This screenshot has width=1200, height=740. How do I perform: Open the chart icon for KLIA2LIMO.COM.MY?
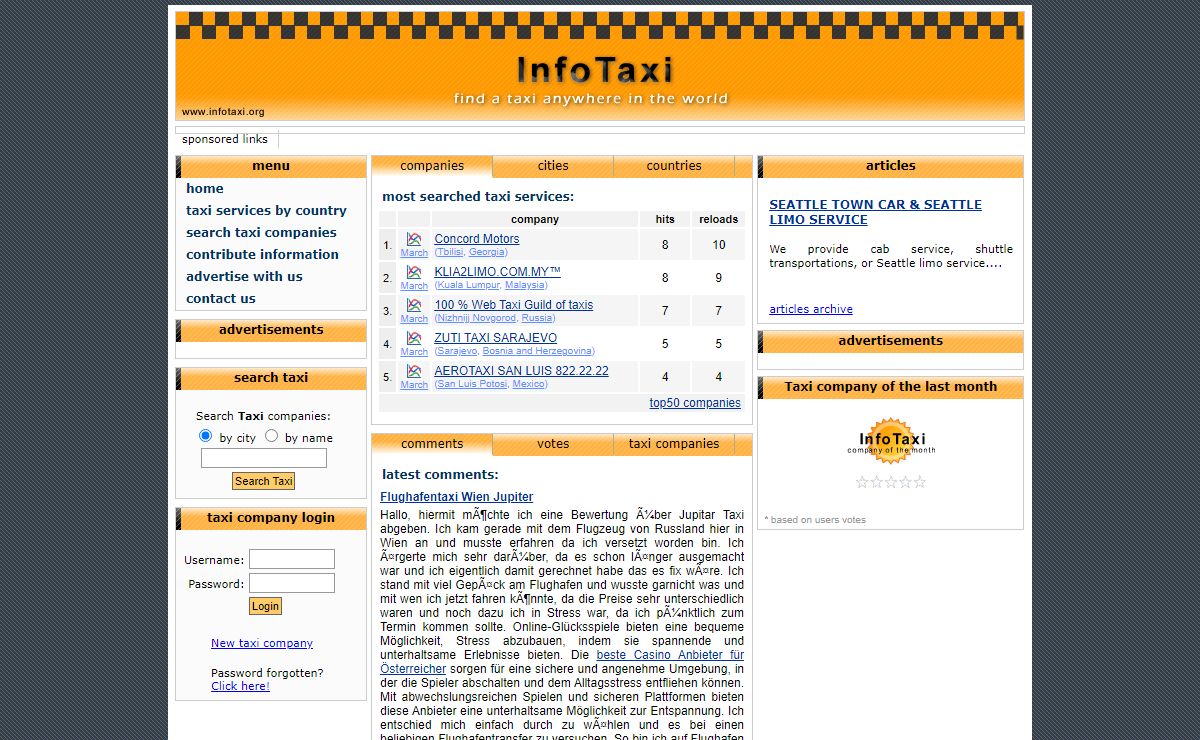pyautogui.click(x=414, y=272)
